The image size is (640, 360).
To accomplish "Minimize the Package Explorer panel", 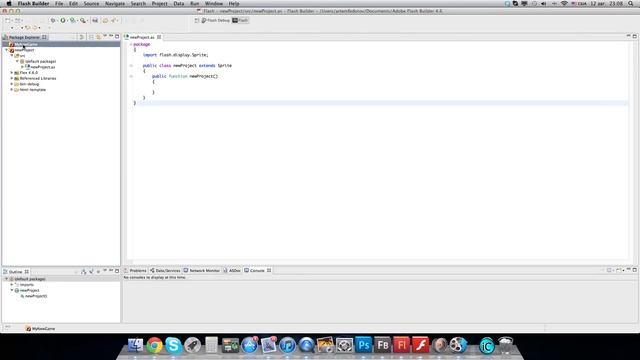I will [x=111, y=37].
